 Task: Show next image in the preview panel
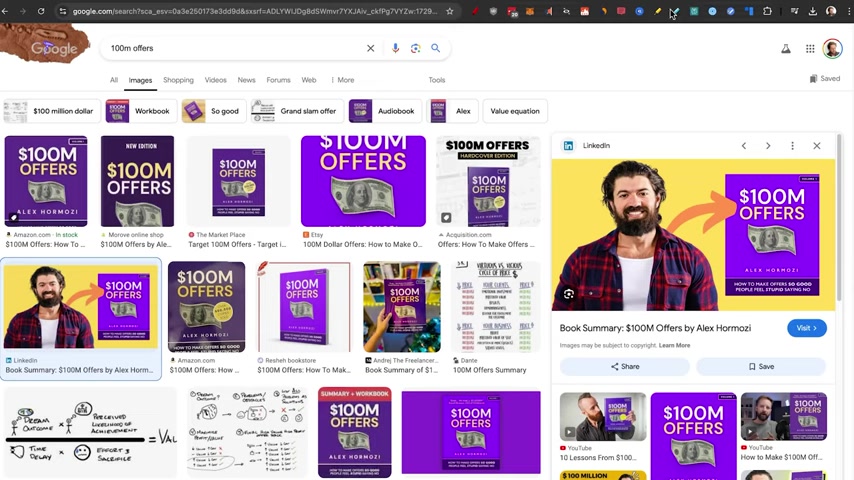768,145
